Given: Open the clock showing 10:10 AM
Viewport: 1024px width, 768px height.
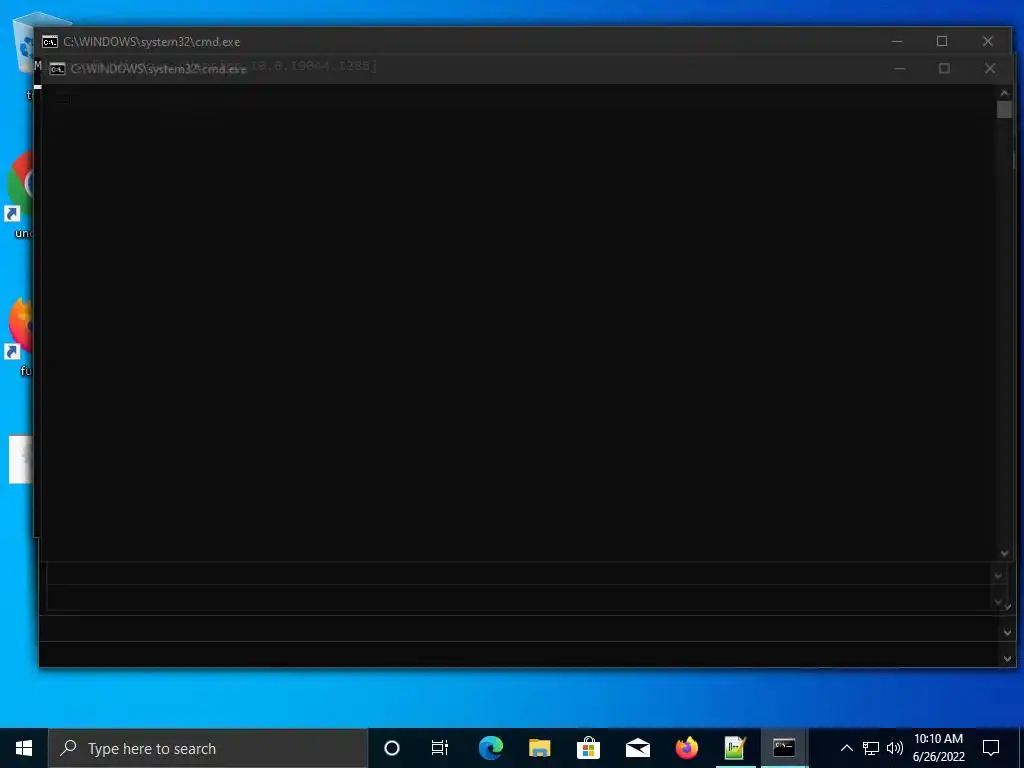Looking at the screenshot, I should pyautogui.click(x=938, y=748).
